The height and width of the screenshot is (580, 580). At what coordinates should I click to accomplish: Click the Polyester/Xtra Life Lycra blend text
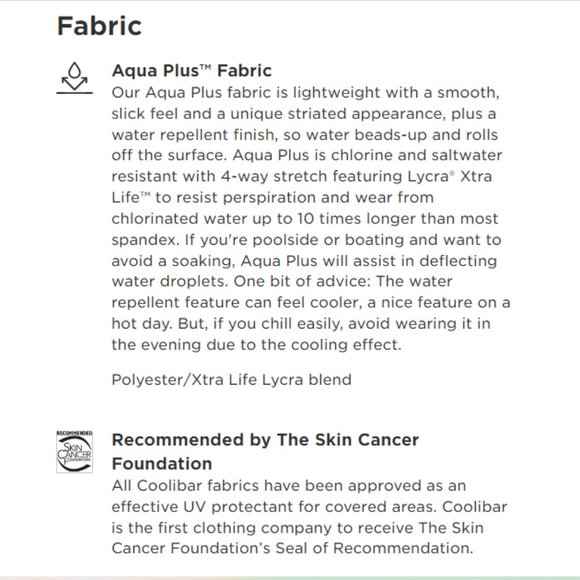coord(232,380)
